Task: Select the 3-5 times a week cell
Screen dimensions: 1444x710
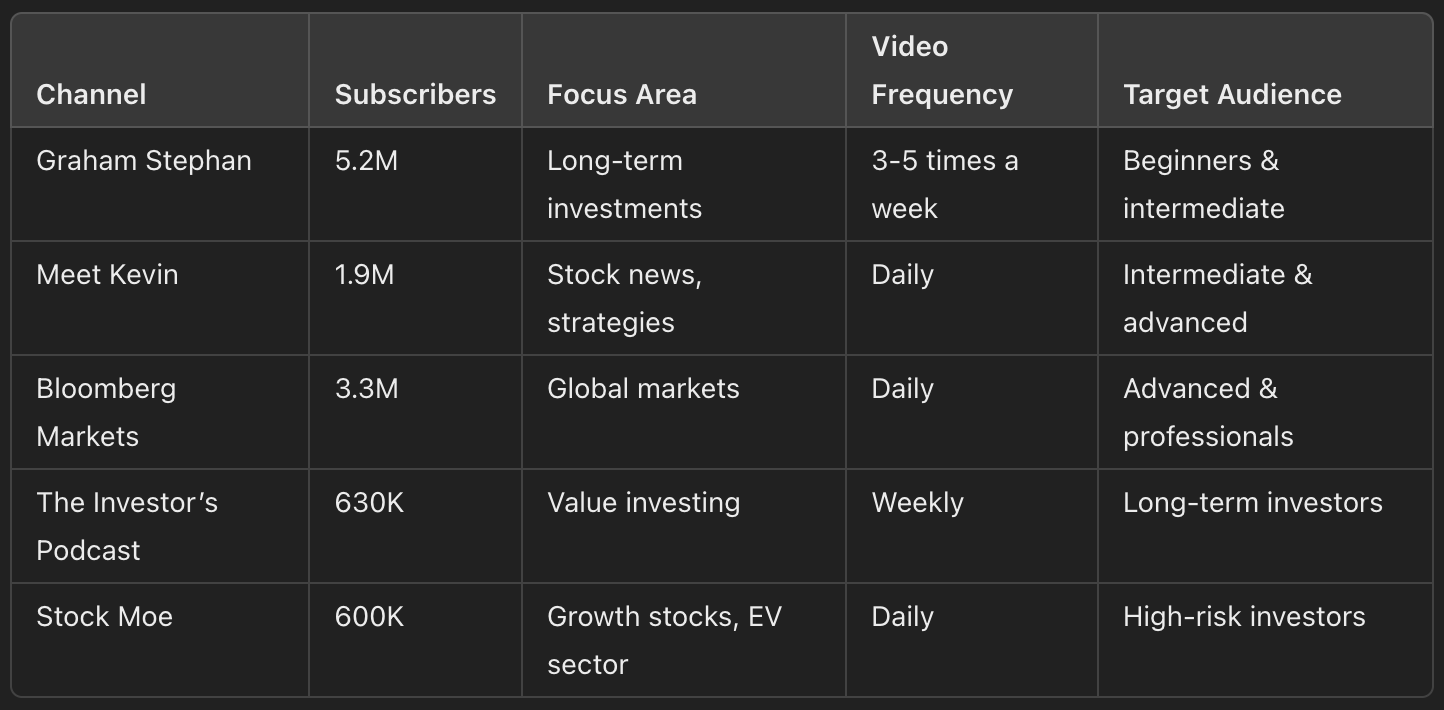Action: (x=945, y=184)
